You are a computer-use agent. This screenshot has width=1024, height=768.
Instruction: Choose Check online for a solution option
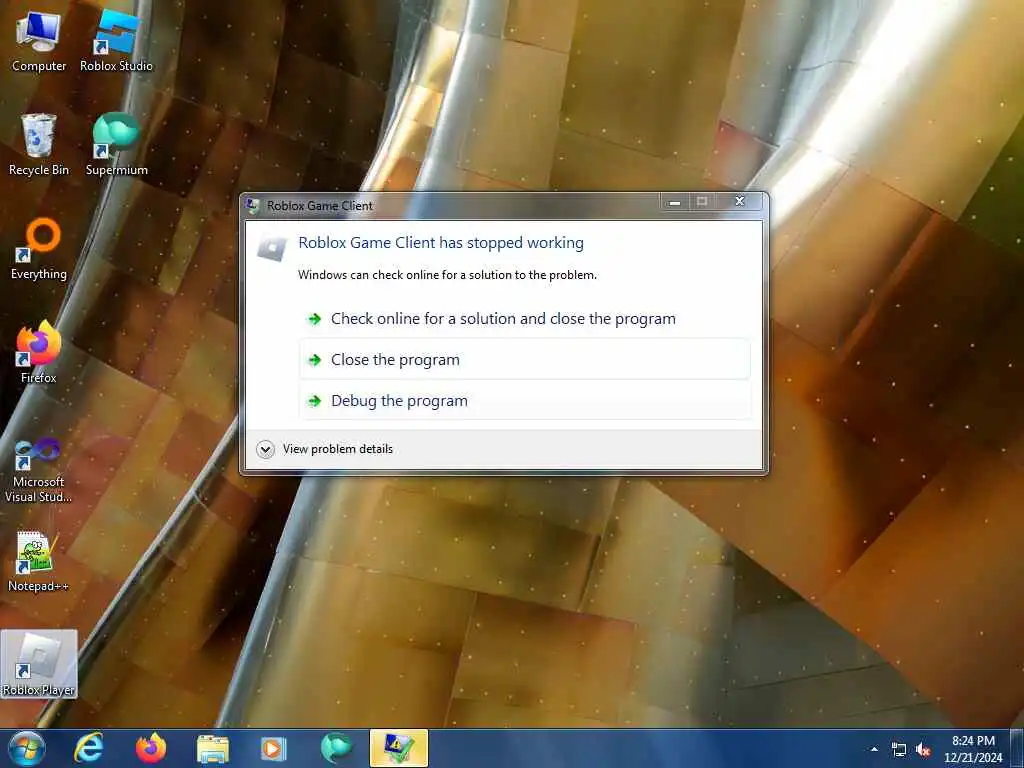tap(524, 319)
